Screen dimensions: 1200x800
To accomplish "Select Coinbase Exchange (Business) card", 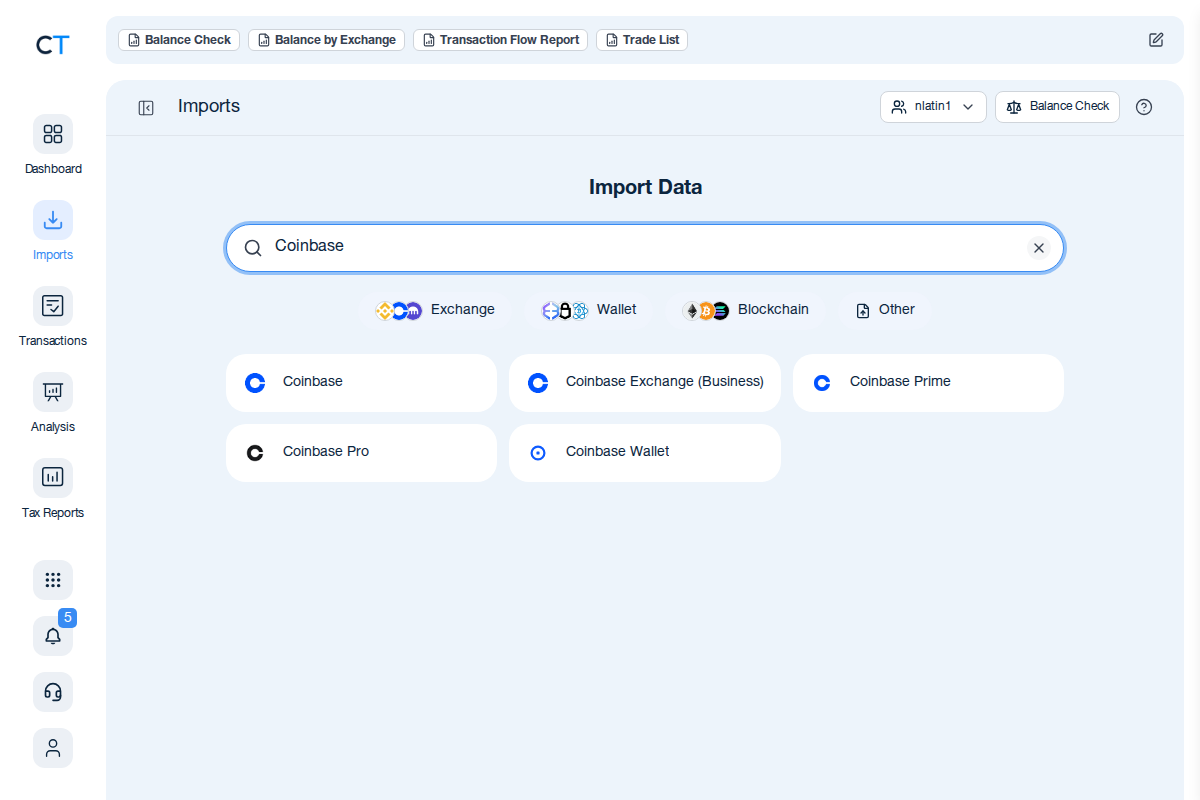I will [645, 383].
